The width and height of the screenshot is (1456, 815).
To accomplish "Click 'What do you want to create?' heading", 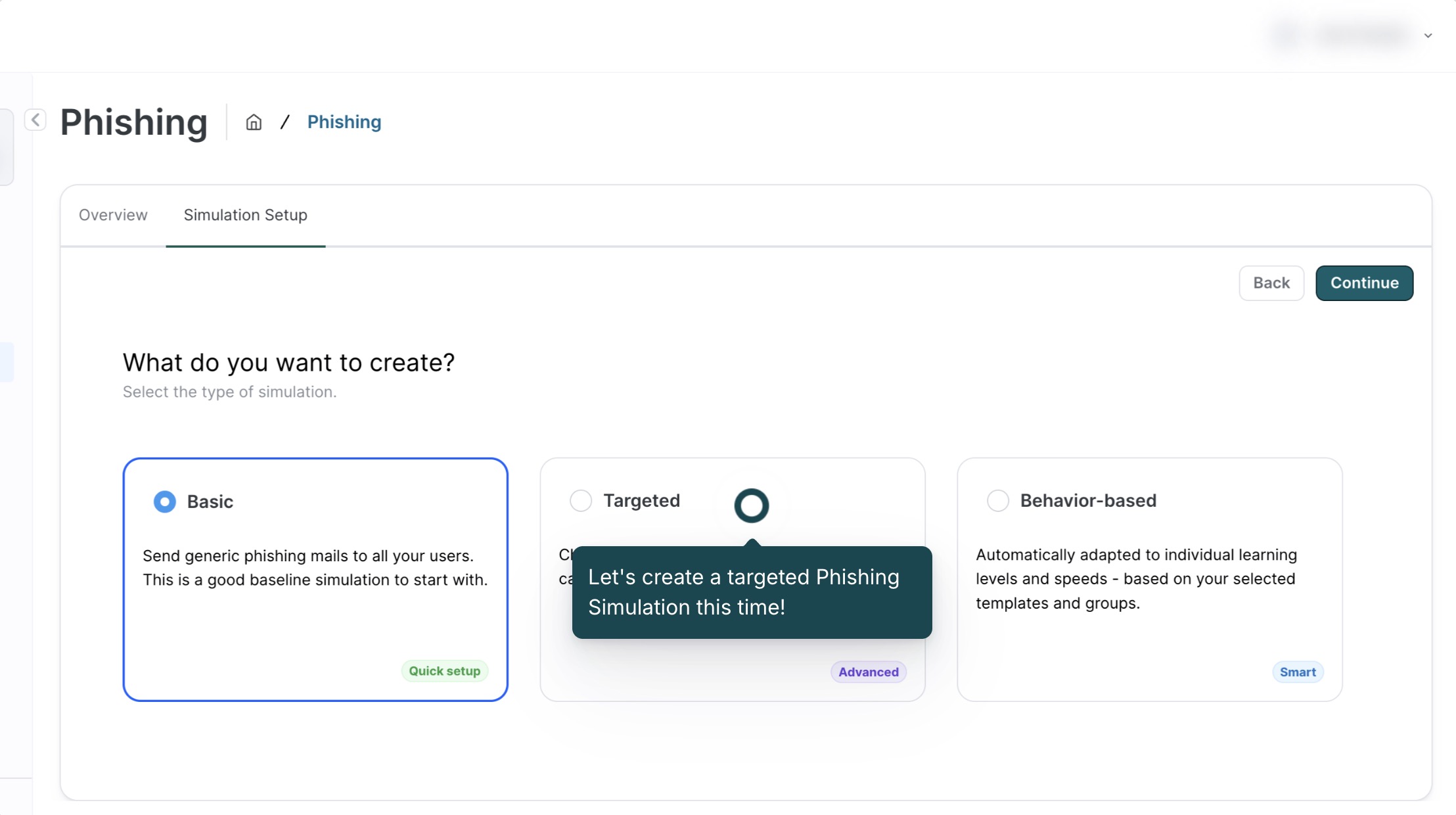I will click(x=289, y=362).
